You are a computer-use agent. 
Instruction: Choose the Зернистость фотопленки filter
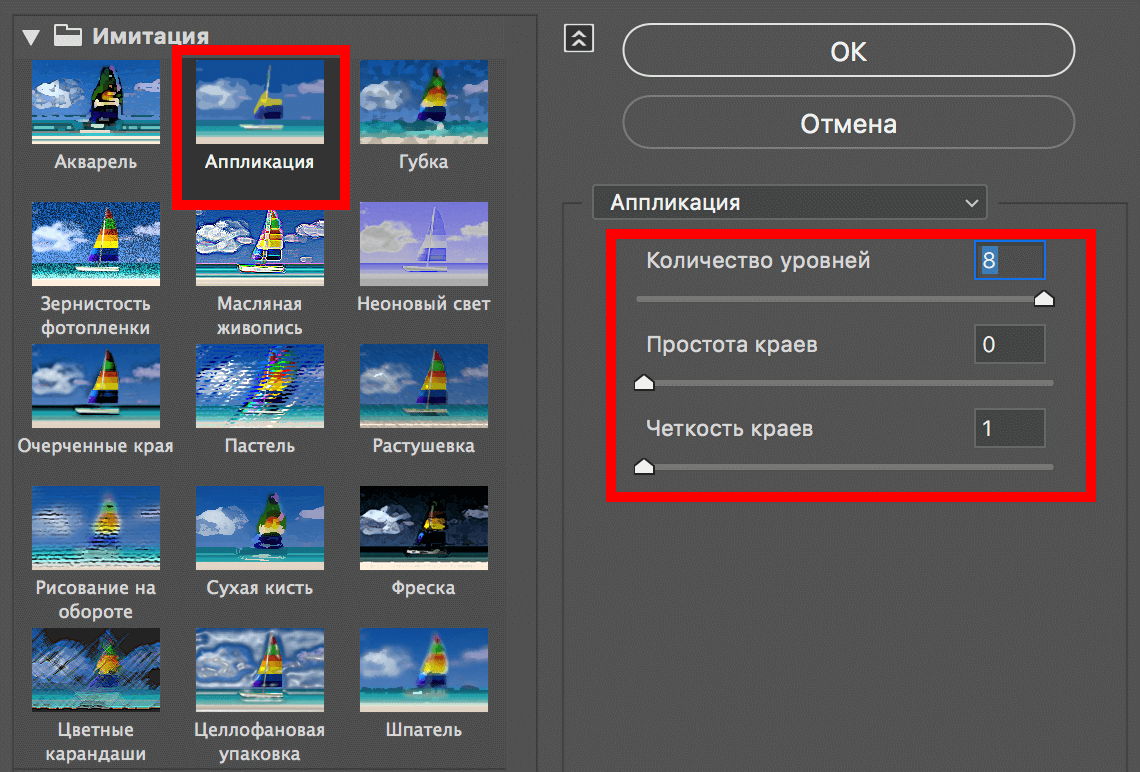pos(95,243)
